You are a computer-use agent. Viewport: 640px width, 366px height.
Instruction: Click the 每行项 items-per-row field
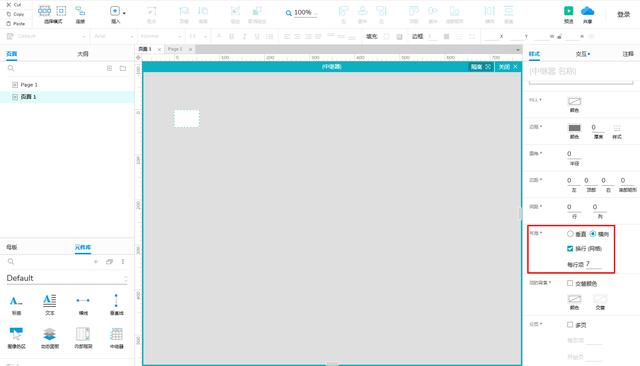coord(594,264)
